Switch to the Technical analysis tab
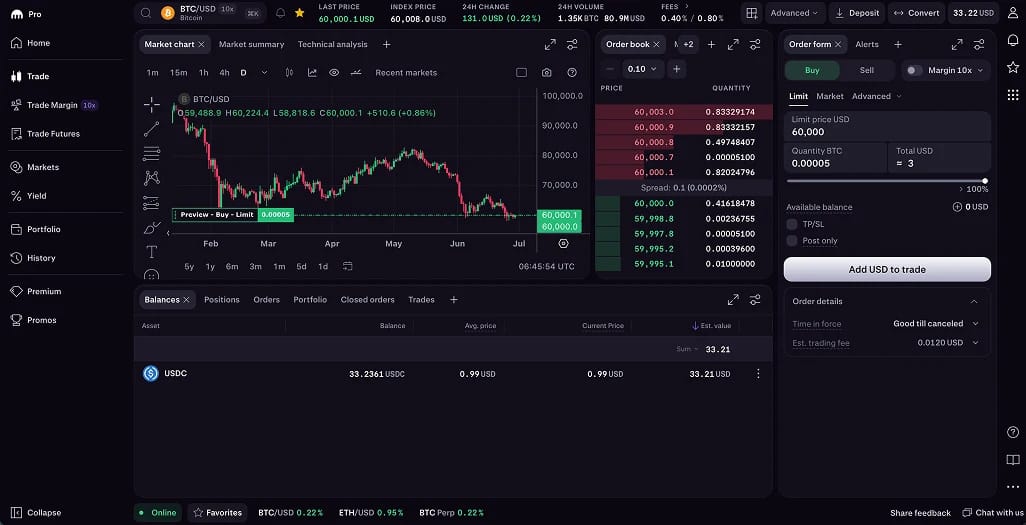This screenshot has height=525, width=1026. [332, 45]
